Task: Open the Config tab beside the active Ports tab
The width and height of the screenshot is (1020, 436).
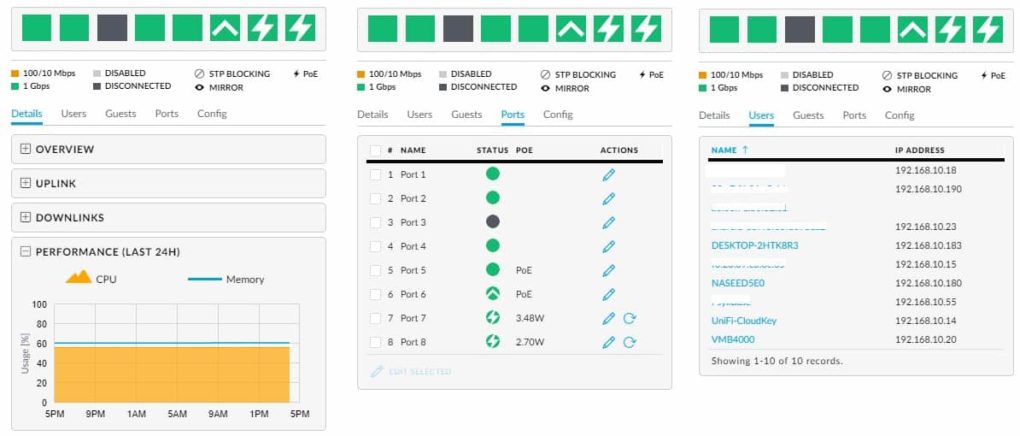Action: [x=558, y=115]
